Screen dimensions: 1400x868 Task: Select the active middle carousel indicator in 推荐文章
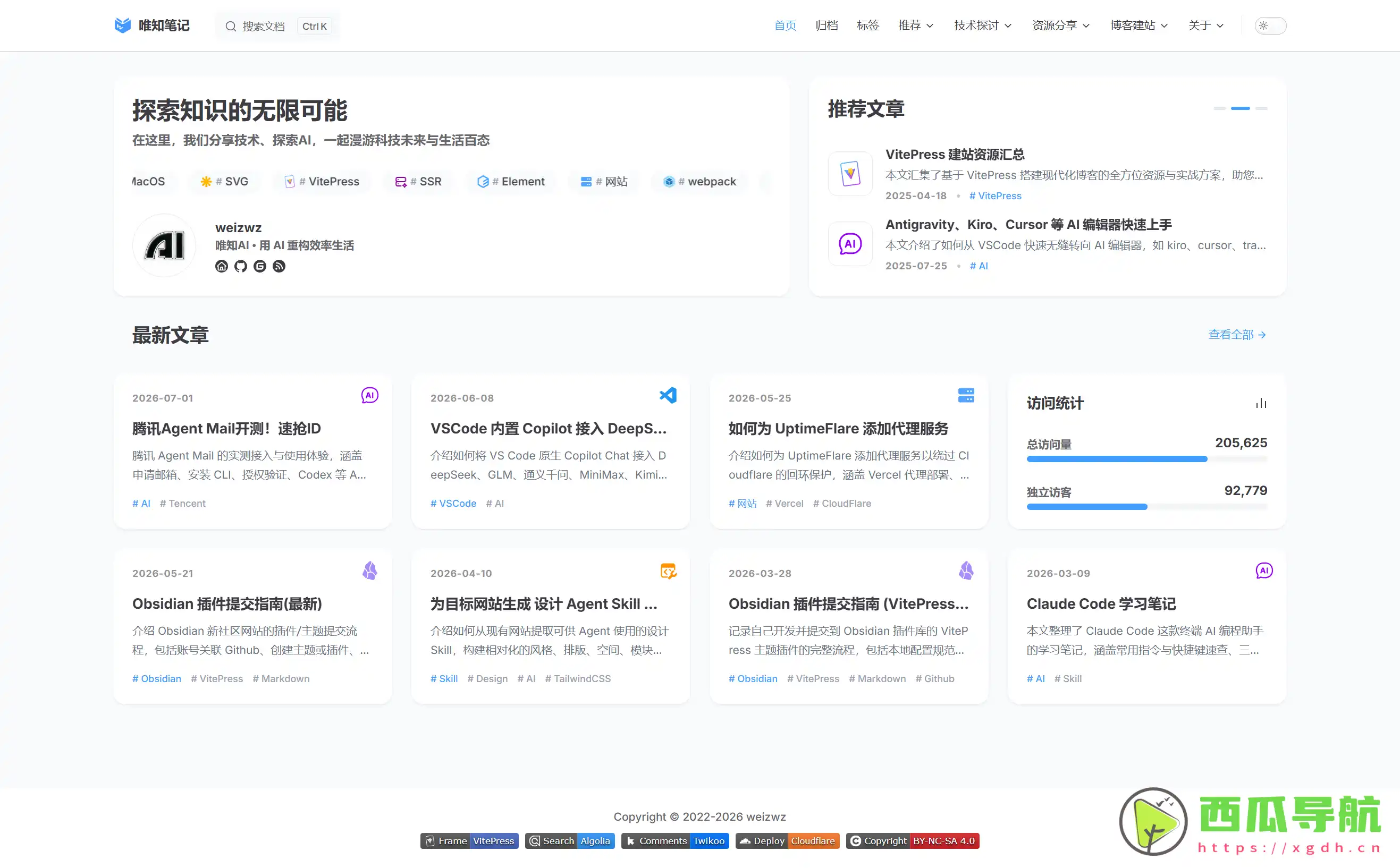coord(1241,108)
